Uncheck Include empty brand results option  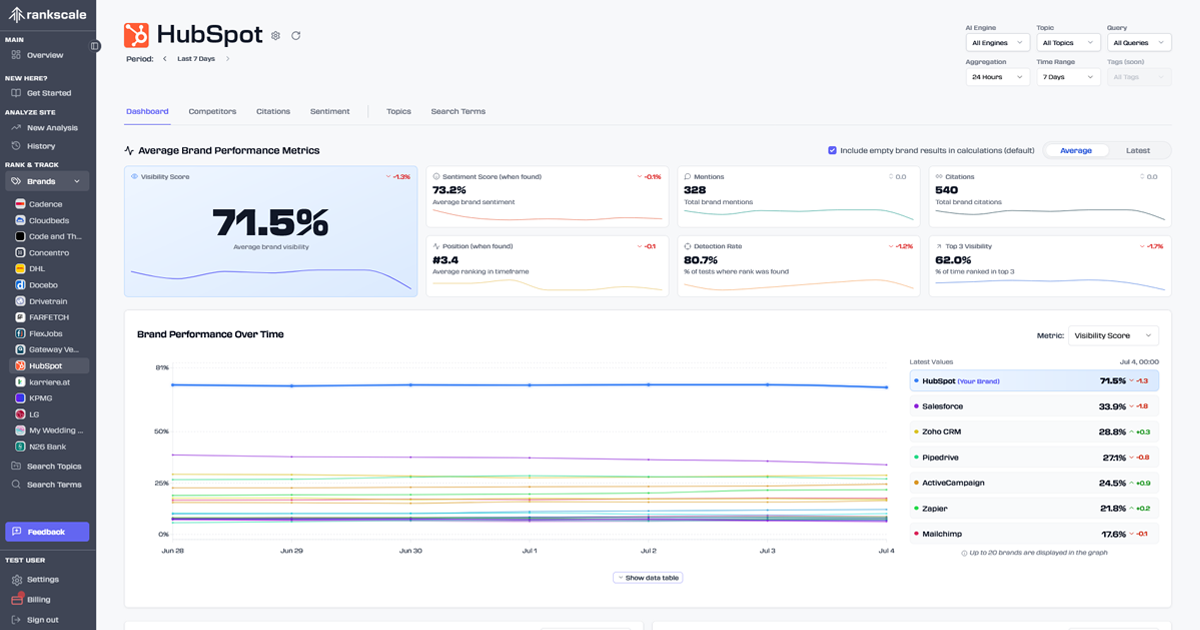[x=833, y=150]
